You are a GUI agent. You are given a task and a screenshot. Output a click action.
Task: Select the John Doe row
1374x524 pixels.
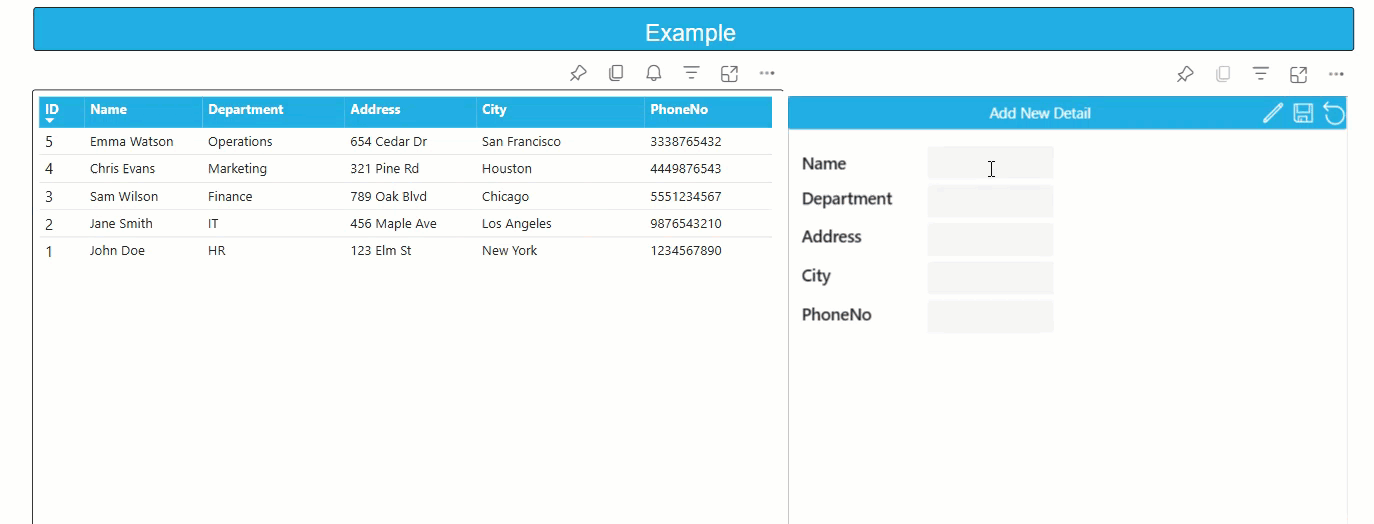pos(117,251)
